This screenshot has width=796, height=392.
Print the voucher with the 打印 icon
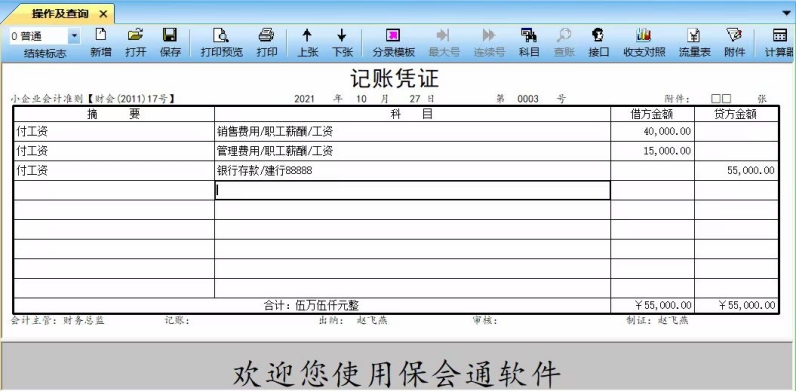click(x=267, y=42)
